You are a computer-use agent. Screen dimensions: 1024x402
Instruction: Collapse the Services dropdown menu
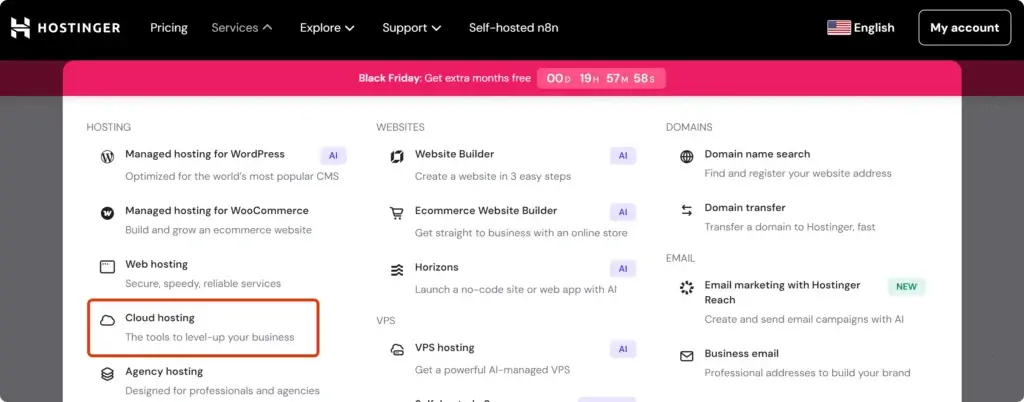tap(241, 28)
